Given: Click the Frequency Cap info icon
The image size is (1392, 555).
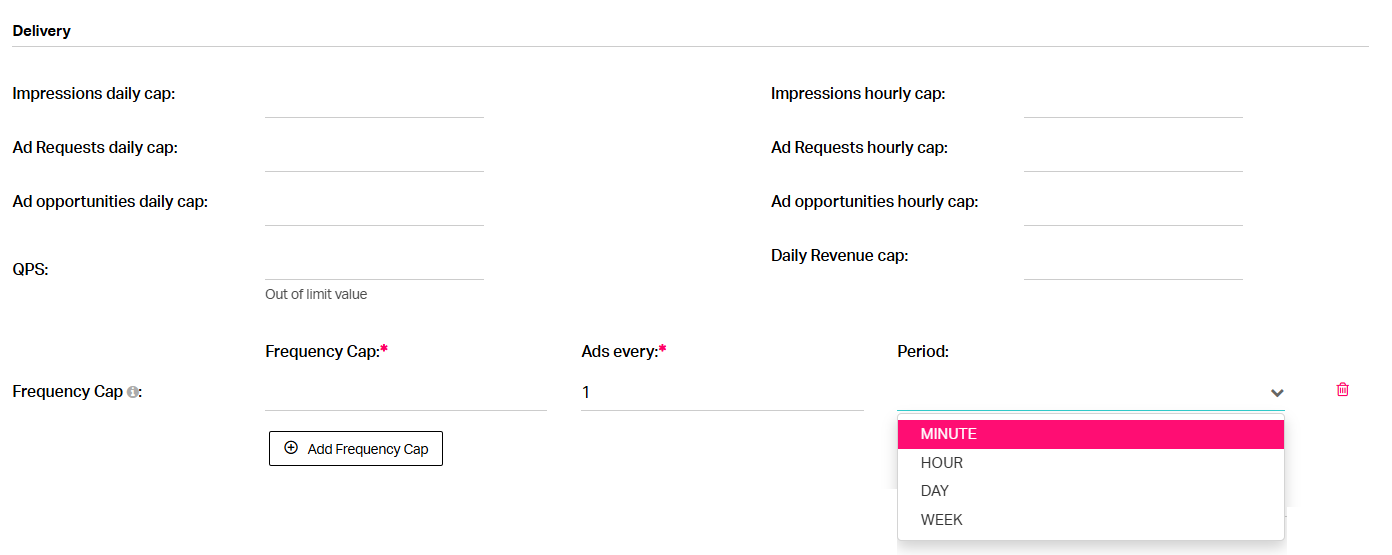Looking at the screenshot, I should click(x=132, y=392).
